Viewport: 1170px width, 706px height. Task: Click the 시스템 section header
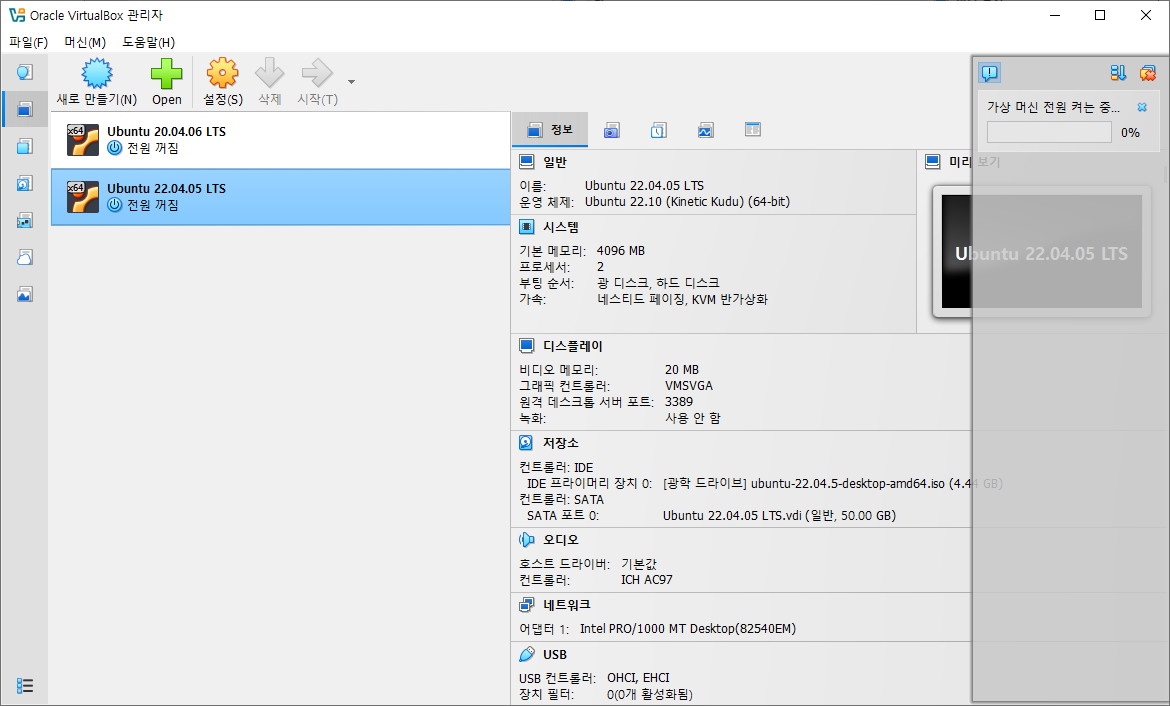[561, 227]
